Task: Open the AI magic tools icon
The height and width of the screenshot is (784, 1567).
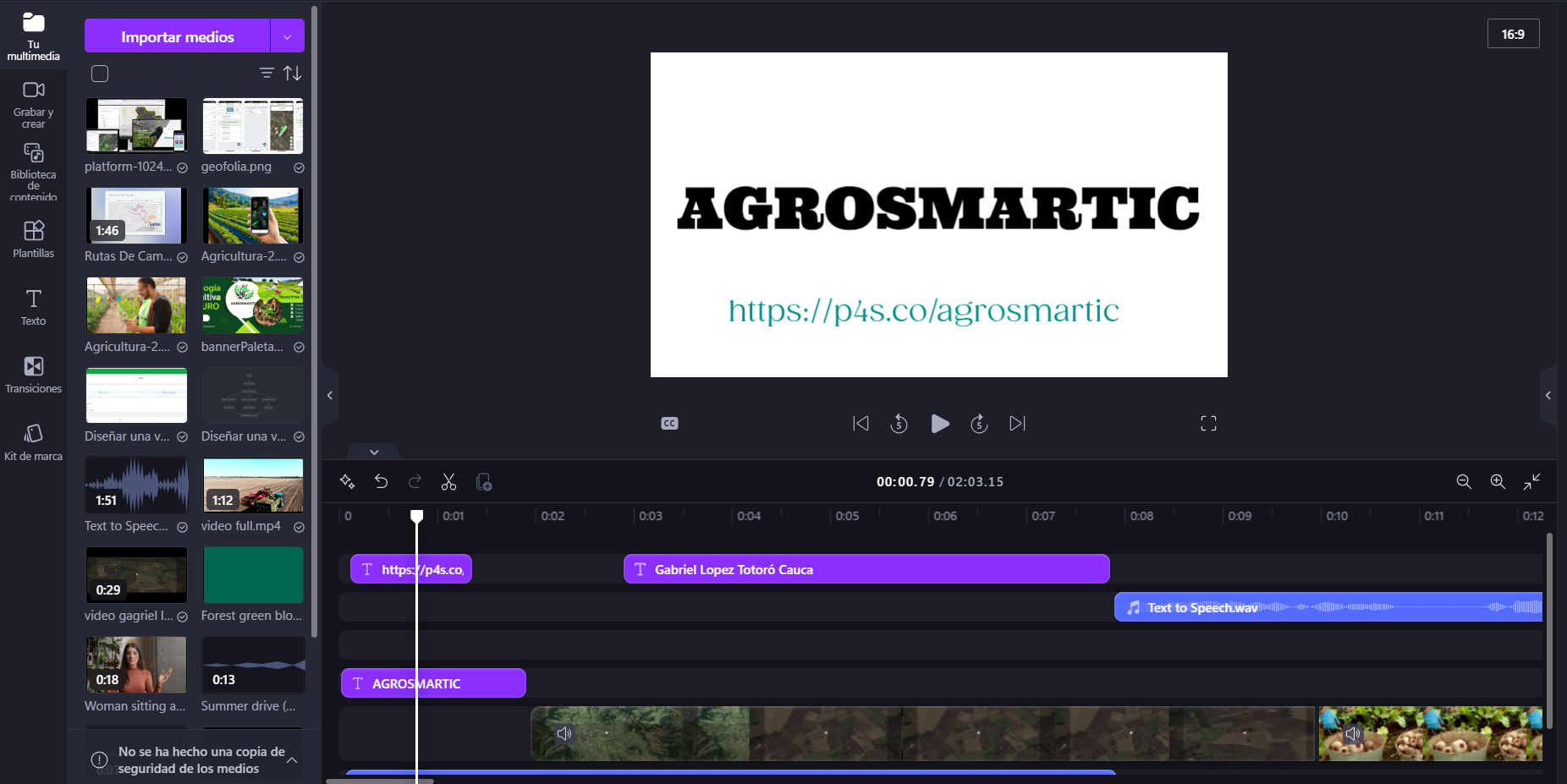Action: tap(347, 481)
